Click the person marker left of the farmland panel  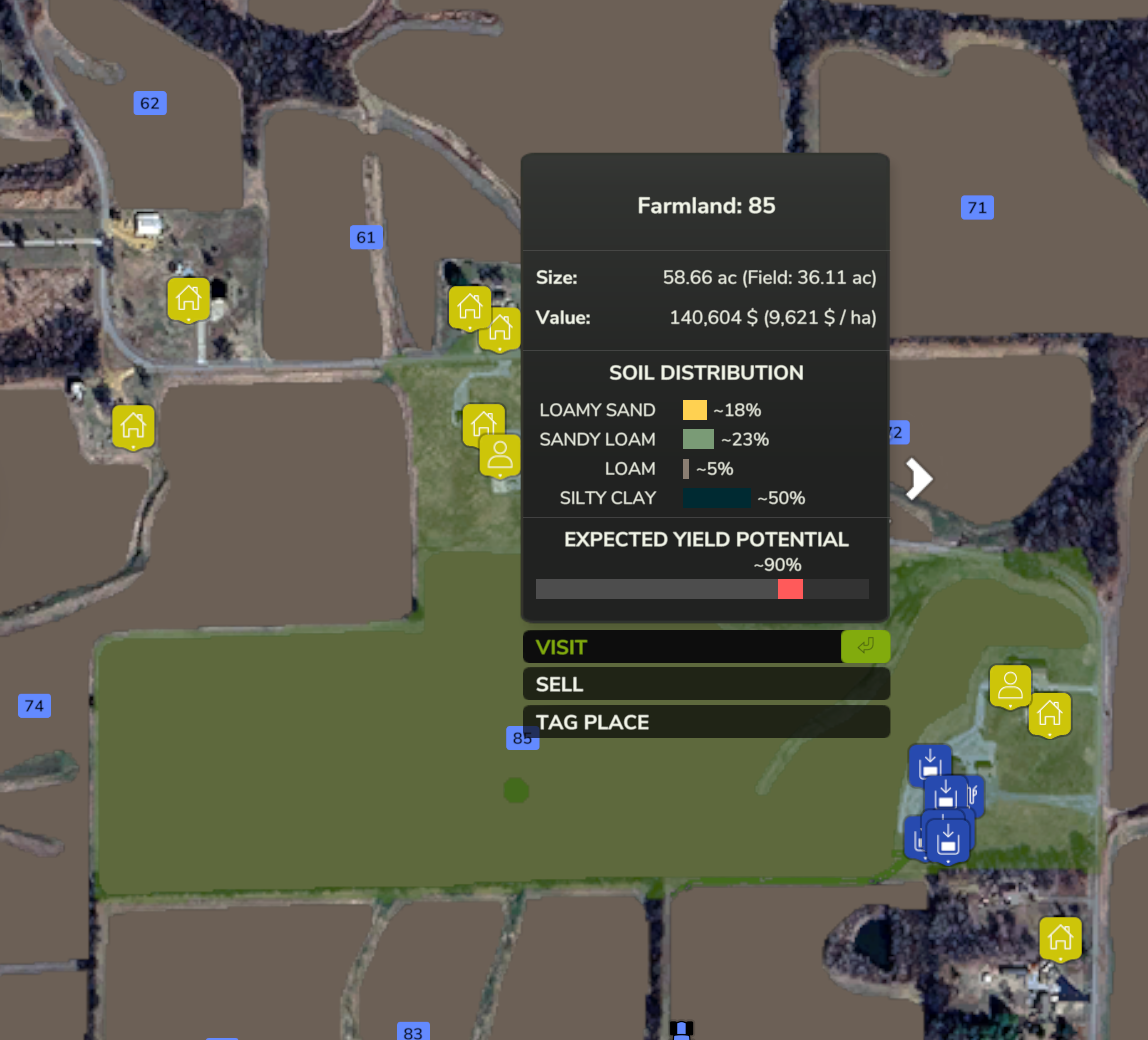tap(499, 455)
